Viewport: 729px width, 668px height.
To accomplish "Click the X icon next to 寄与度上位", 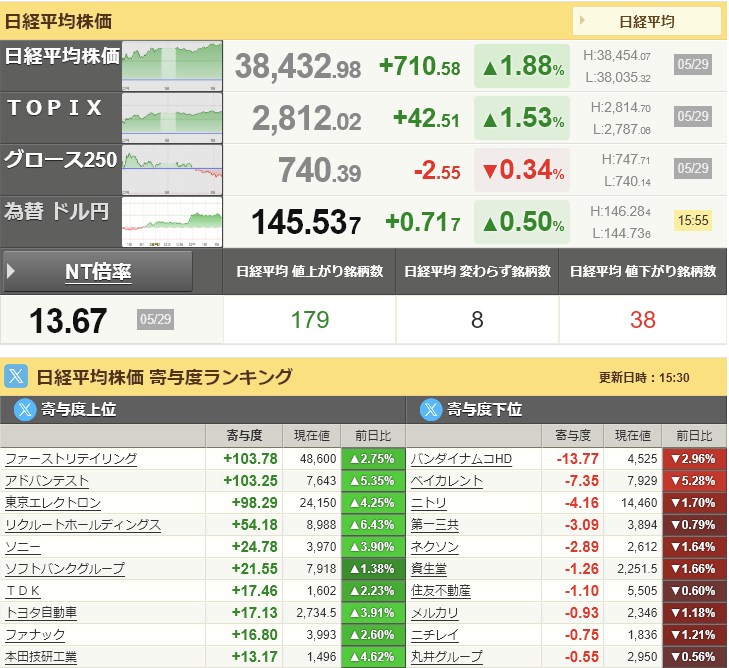I will pos(25,410).
